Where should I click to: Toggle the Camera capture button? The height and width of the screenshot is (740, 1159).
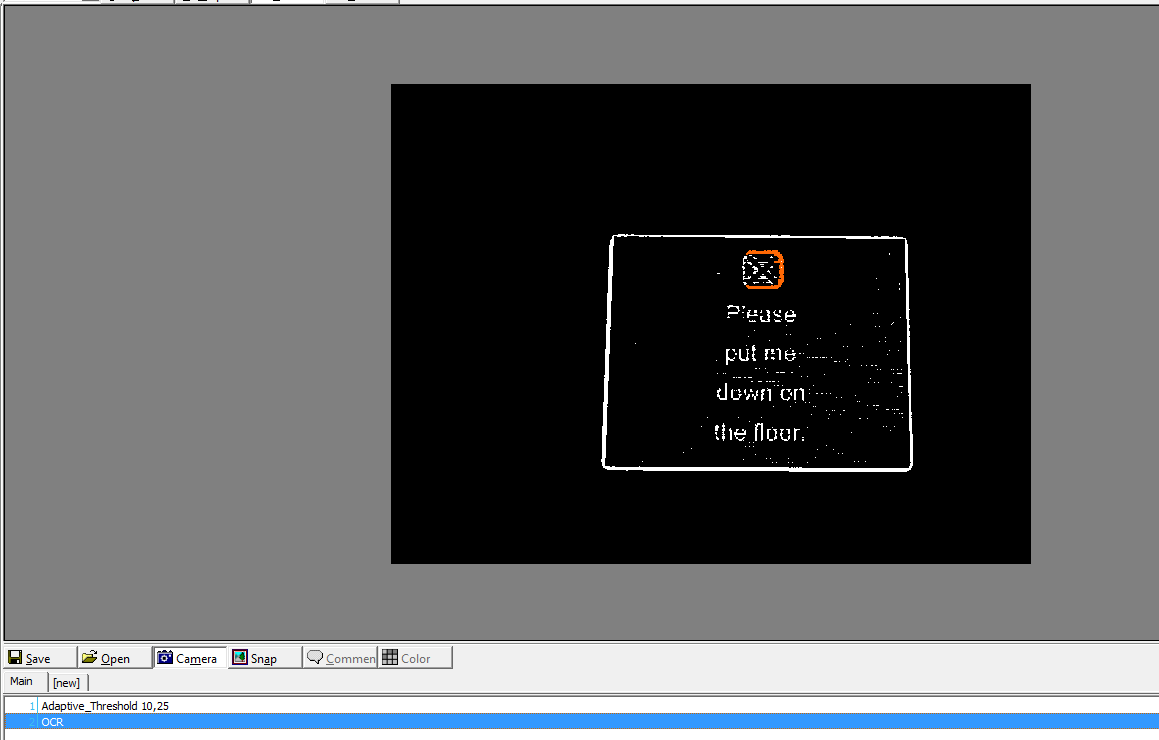190,658
